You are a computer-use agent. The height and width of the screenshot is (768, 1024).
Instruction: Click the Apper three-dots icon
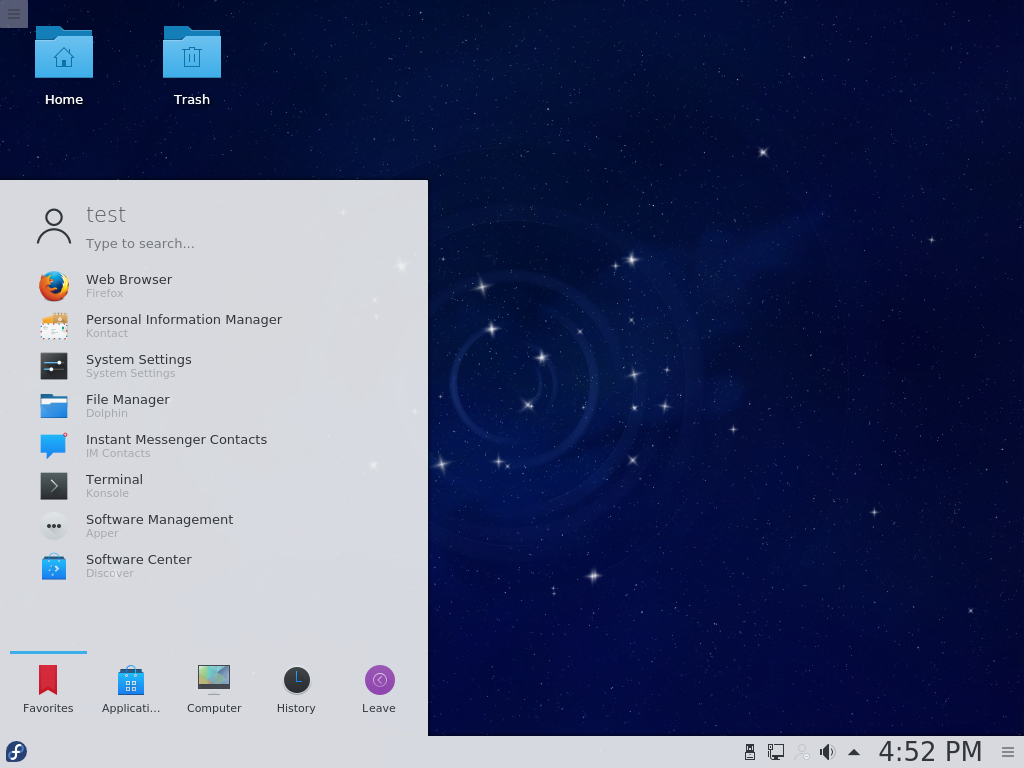click(x=54, y=526)
